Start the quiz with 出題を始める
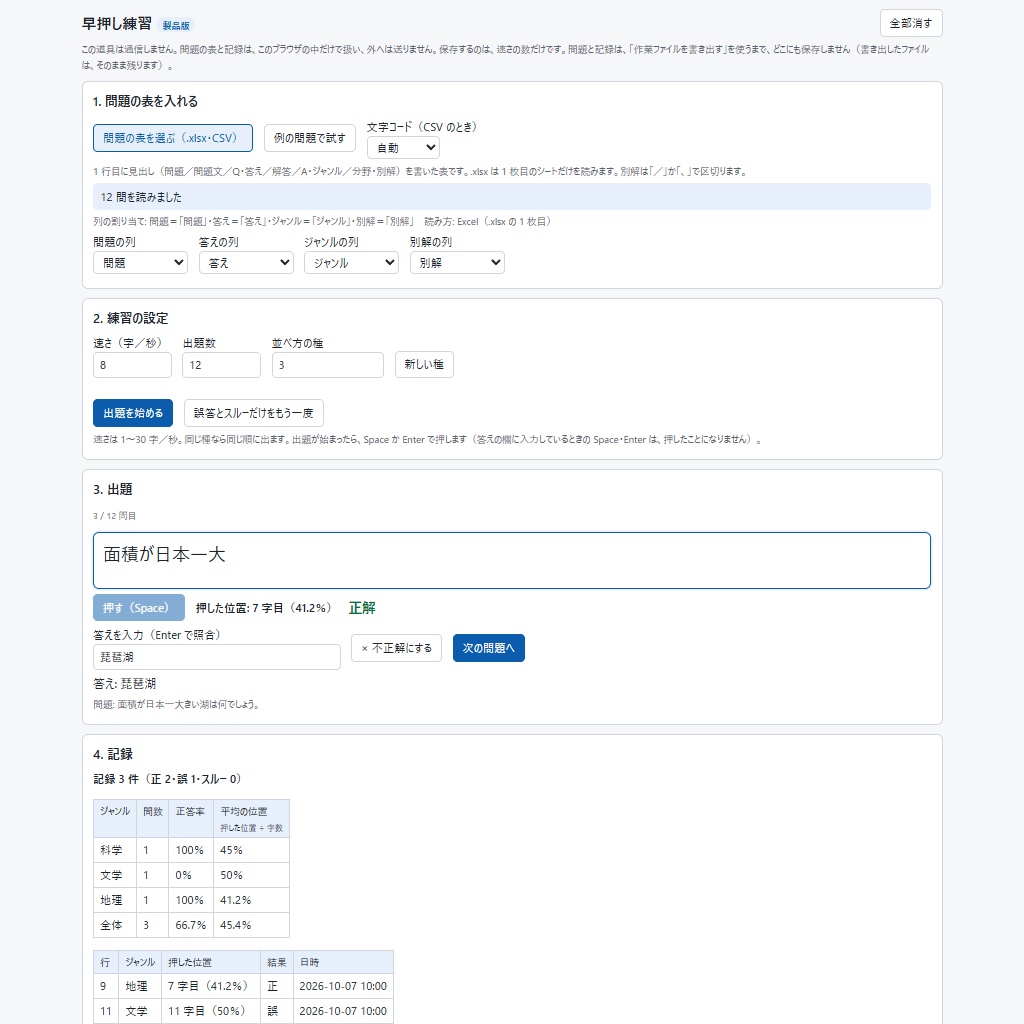This screenshot has width=1024, height=1024. pyautogui.click(x=133, y=413)
